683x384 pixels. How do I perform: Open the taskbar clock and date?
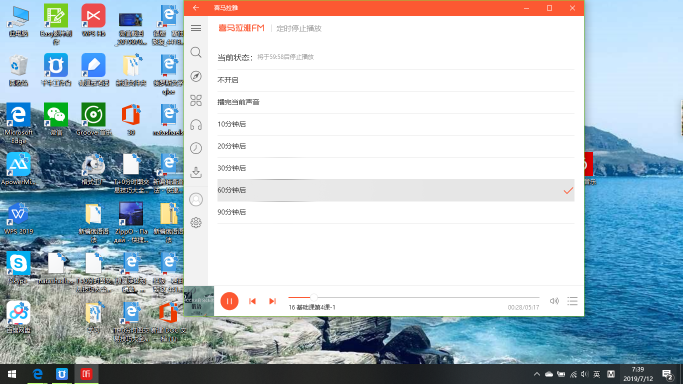click(638, 374)
